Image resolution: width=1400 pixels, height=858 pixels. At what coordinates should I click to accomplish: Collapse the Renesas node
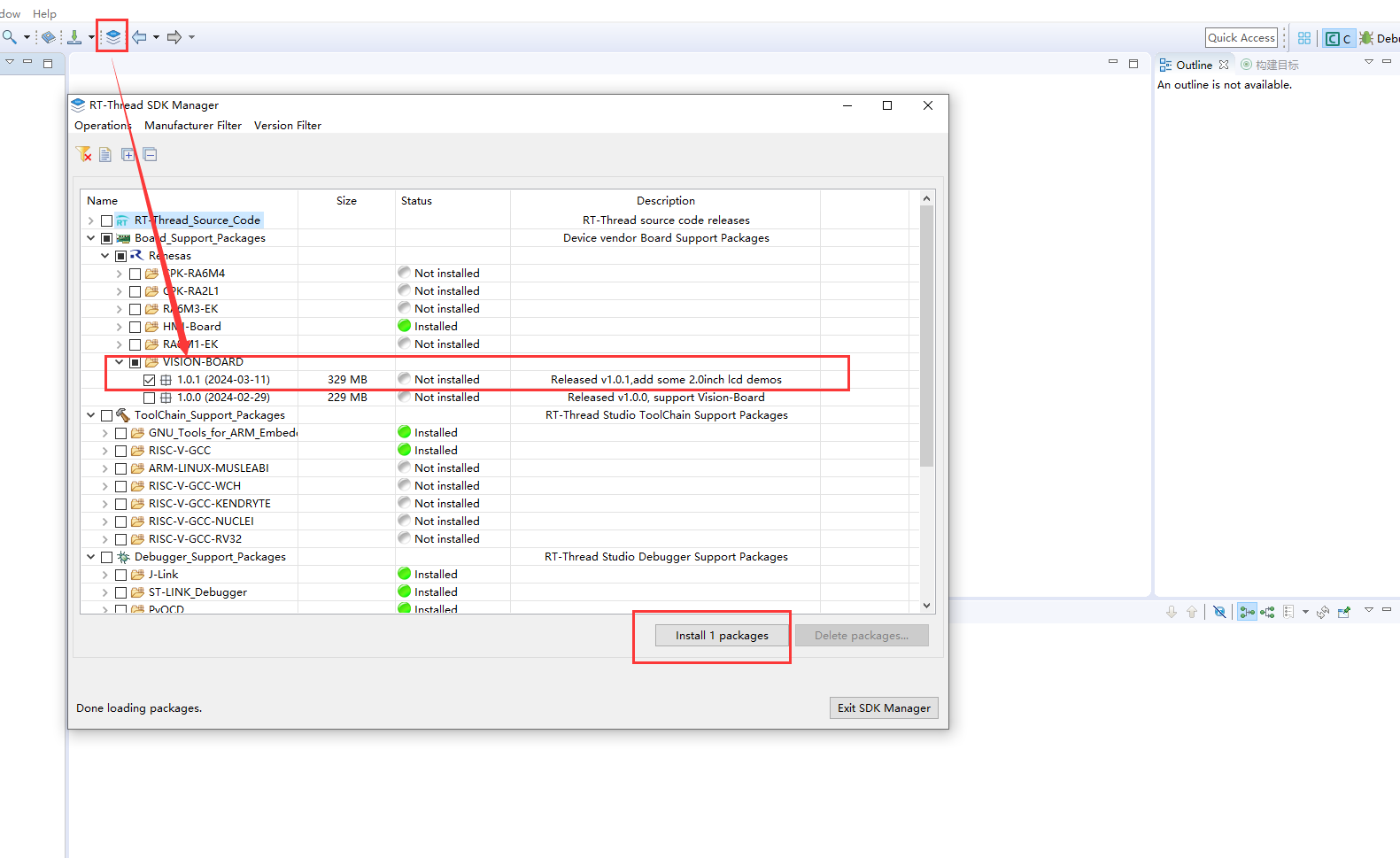pyautogui.click(x=104, y=256)
